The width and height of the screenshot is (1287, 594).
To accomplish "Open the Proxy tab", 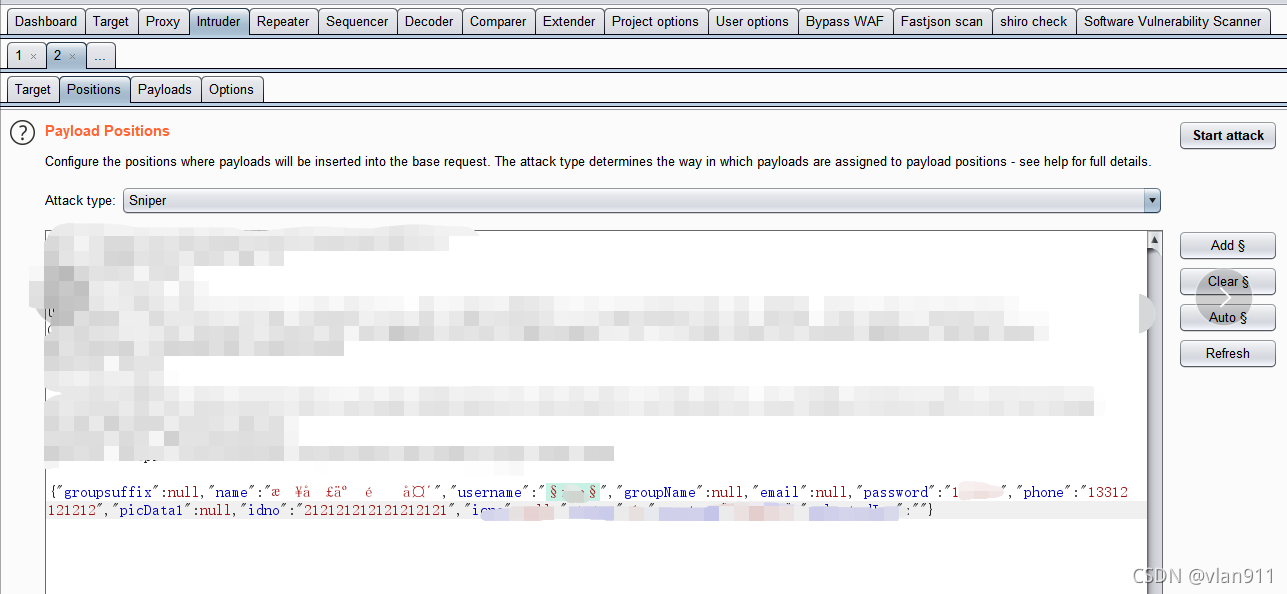I will click(x=163, y=21).
